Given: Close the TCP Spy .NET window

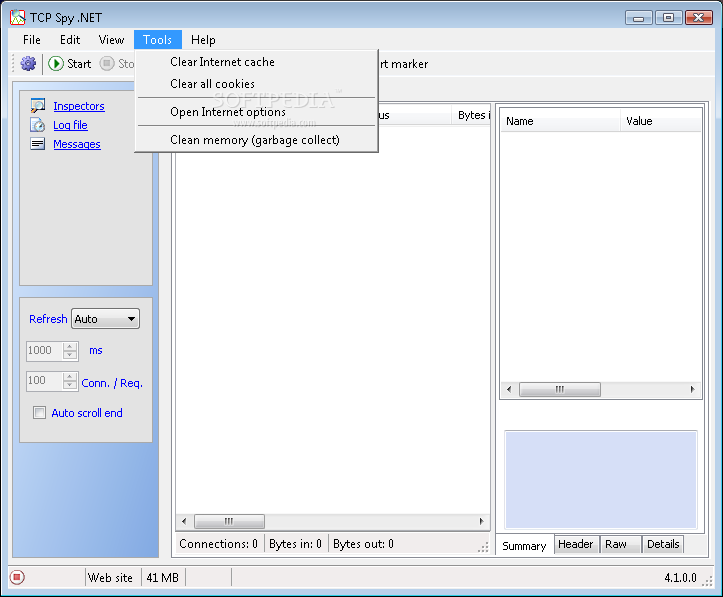Looking at the screenshot, I should coord(699,18).
